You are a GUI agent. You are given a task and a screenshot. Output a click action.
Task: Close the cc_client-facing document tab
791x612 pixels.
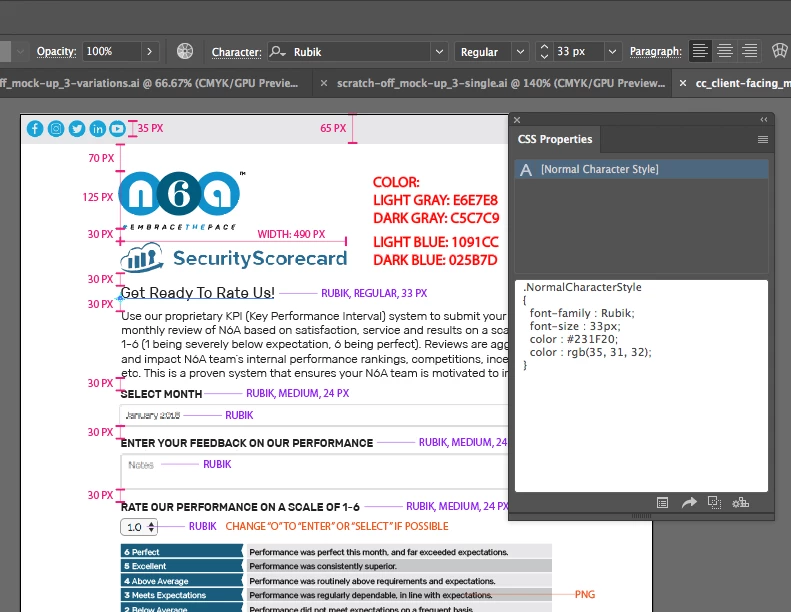tap(683, 83)
